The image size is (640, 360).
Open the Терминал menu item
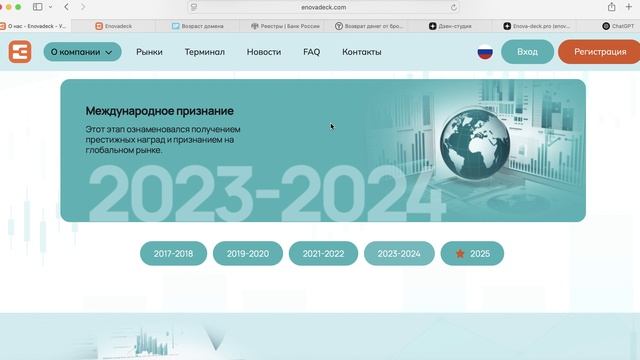(x=204, y=52)
